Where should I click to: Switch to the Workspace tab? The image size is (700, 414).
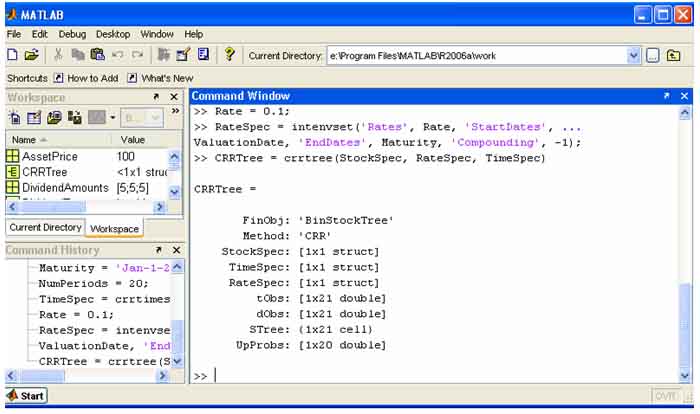(x=114, y=228)
